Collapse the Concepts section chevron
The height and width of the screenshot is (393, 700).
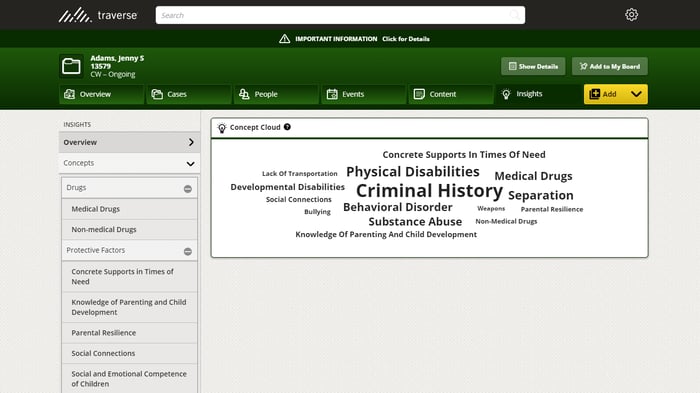coord(190,163)
